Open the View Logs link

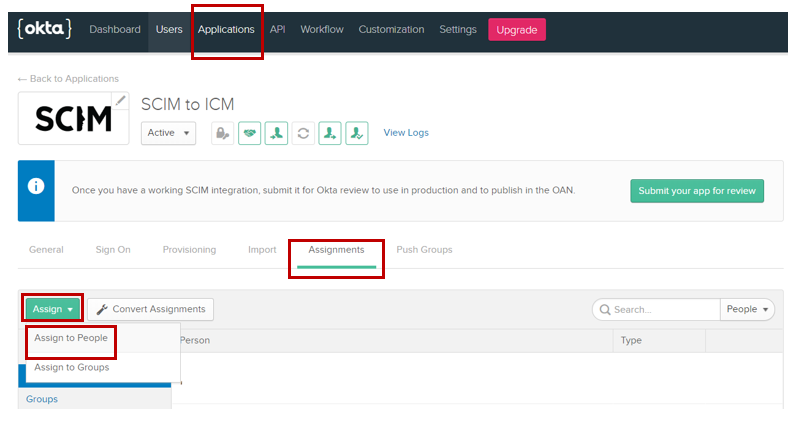click(406, 133)
